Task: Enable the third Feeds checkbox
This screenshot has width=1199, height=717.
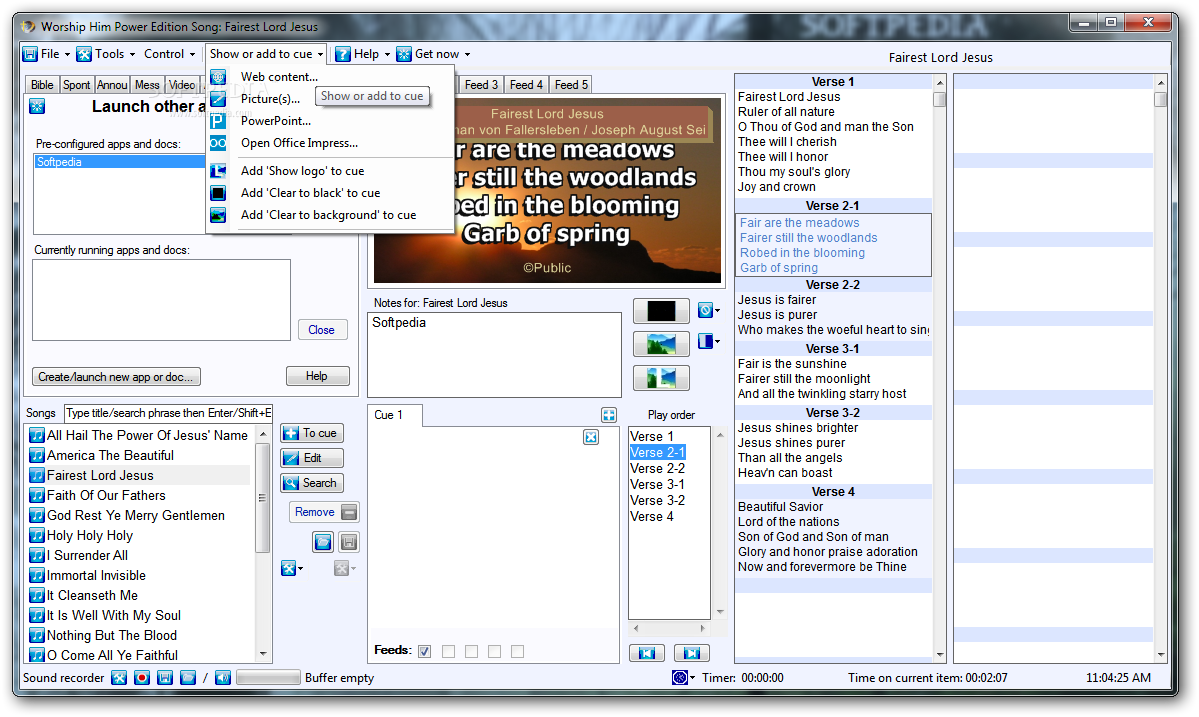Action: click(472, 651)
